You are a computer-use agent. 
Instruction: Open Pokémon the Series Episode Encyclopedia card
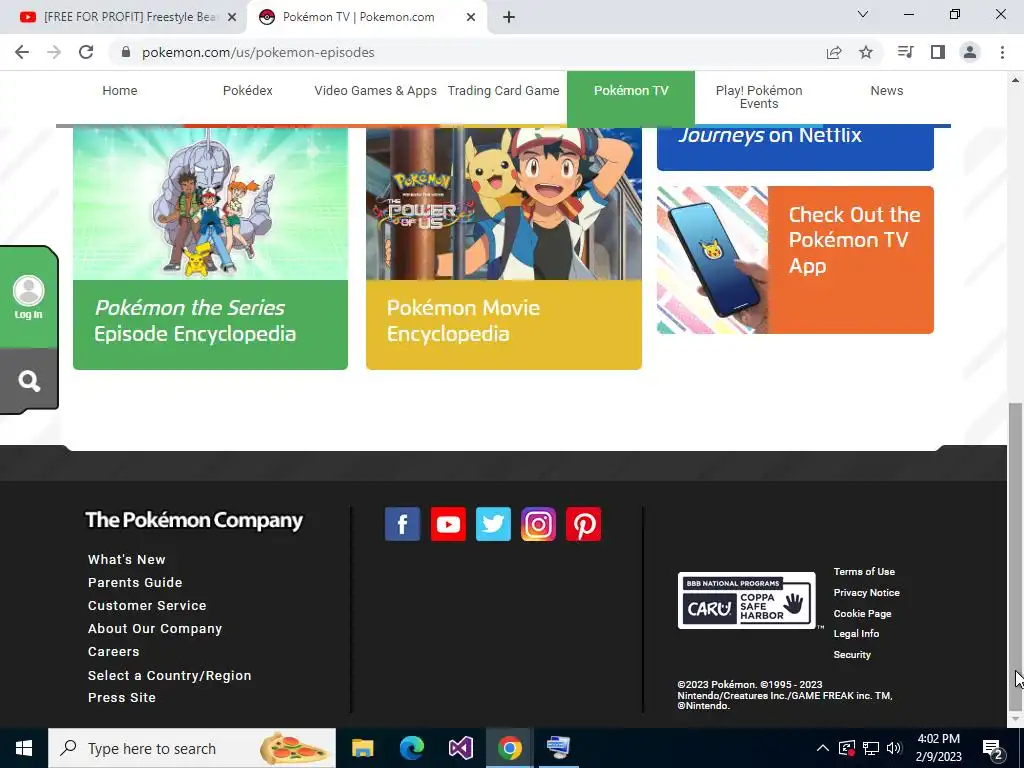pos(210,249)
